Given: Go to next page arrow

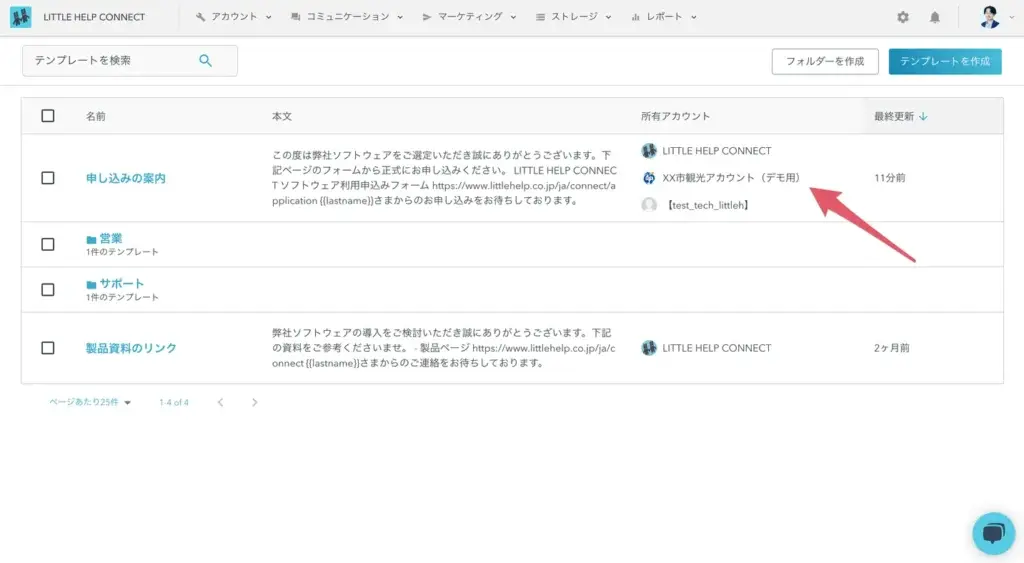Looking at the screenshot, I should 255,402.
